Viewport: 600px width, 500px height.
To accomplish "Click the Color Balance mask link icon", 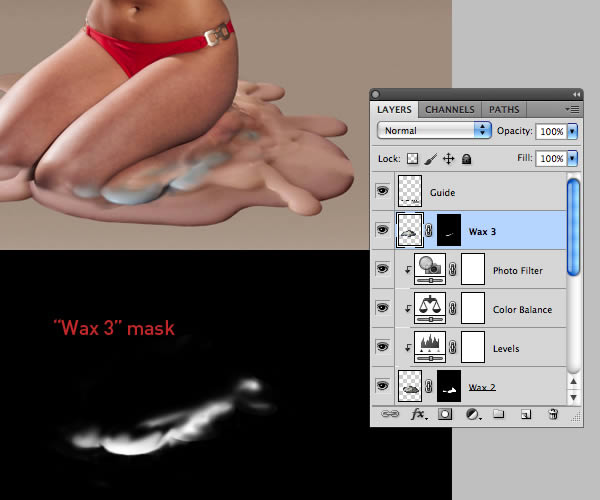I will [x=453, y=308].
